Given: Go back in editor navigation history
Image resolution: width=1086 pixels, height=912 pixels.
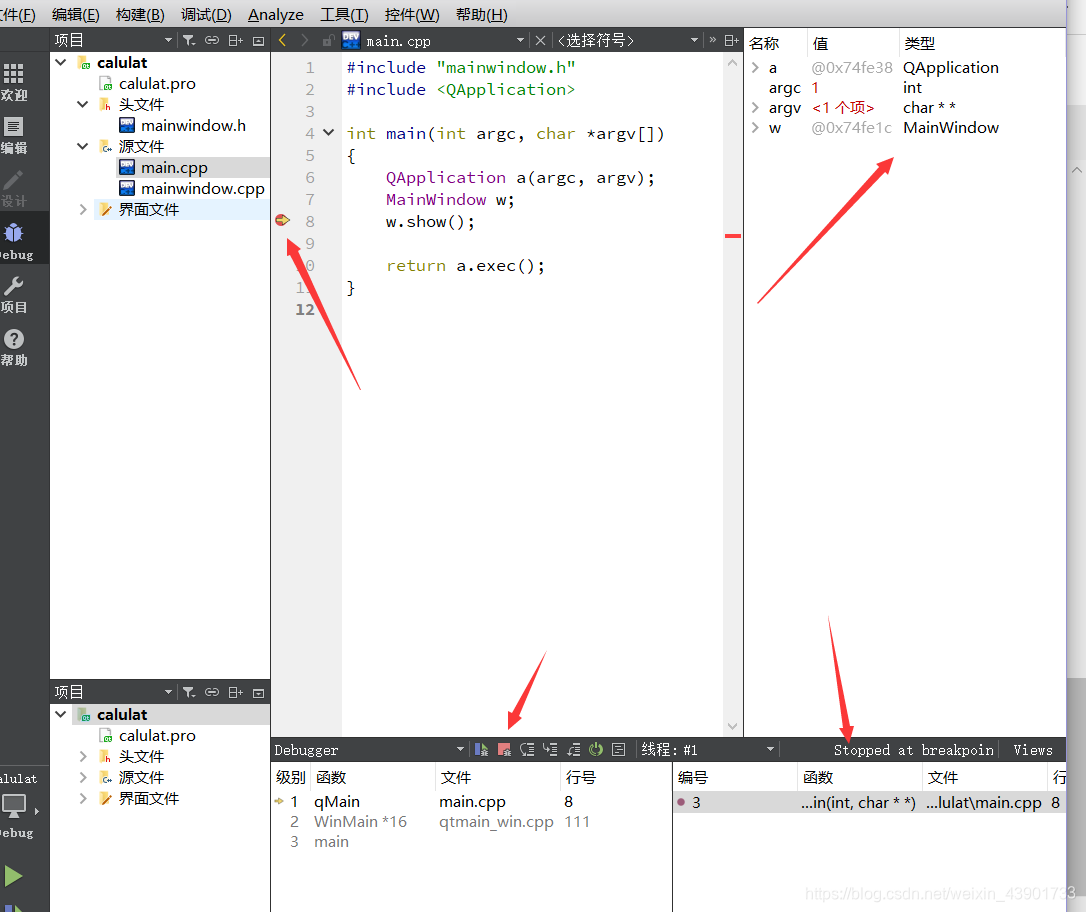Looking at the screenshot, I should [282, 40].
